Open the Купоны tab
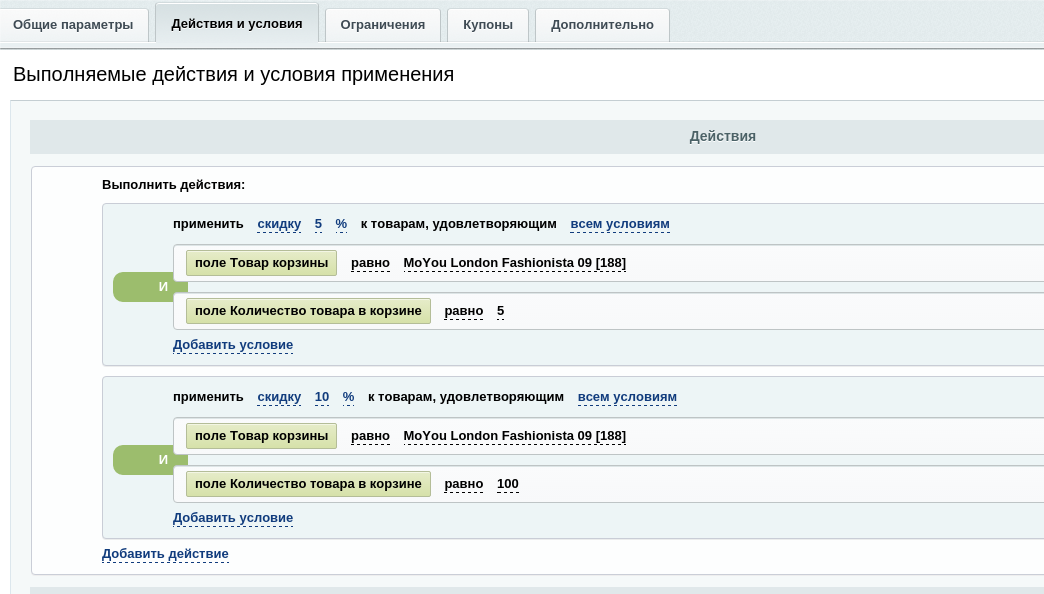The height and width of the screenshot is (594, 1044). (487, 25)
